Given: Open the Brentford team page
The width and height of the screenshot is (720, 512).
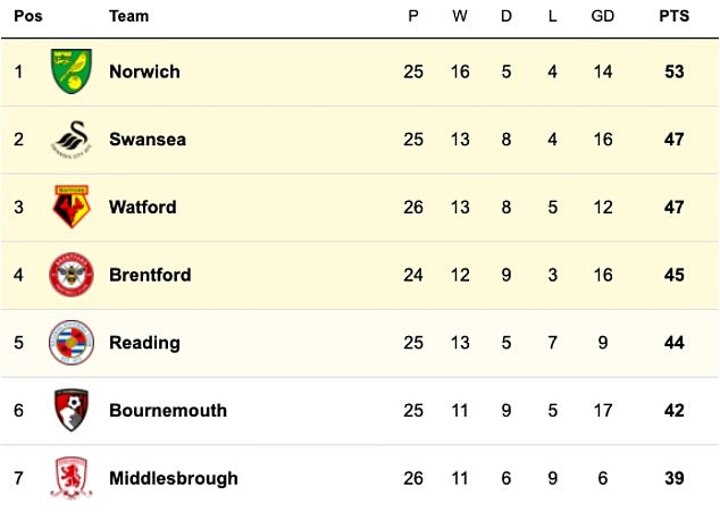Looking at the screenshot, I should 150,275.
